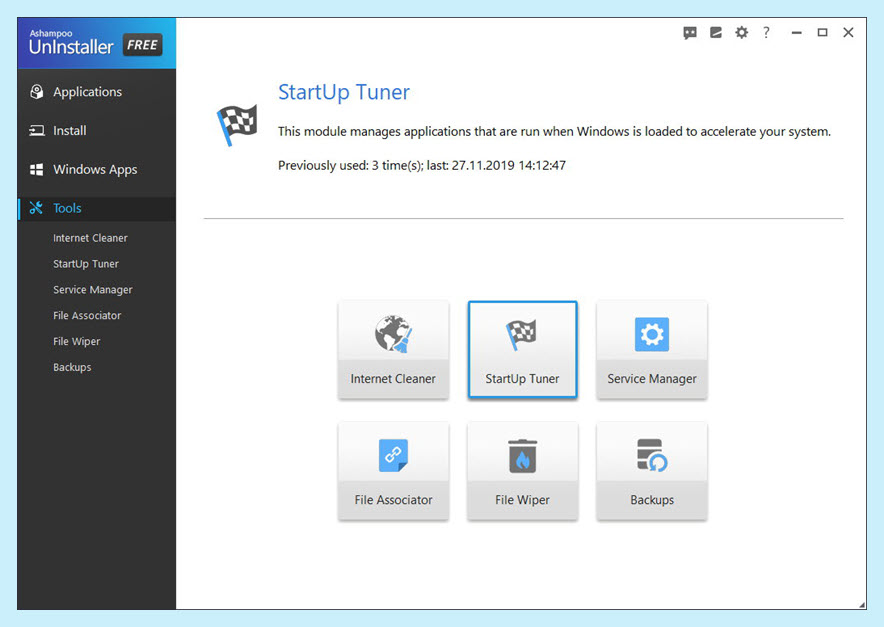Viewport: 884px width, 627px height.
Task: Minimize the Ashampoo UnInstaller window
Action: pos(797,33)
